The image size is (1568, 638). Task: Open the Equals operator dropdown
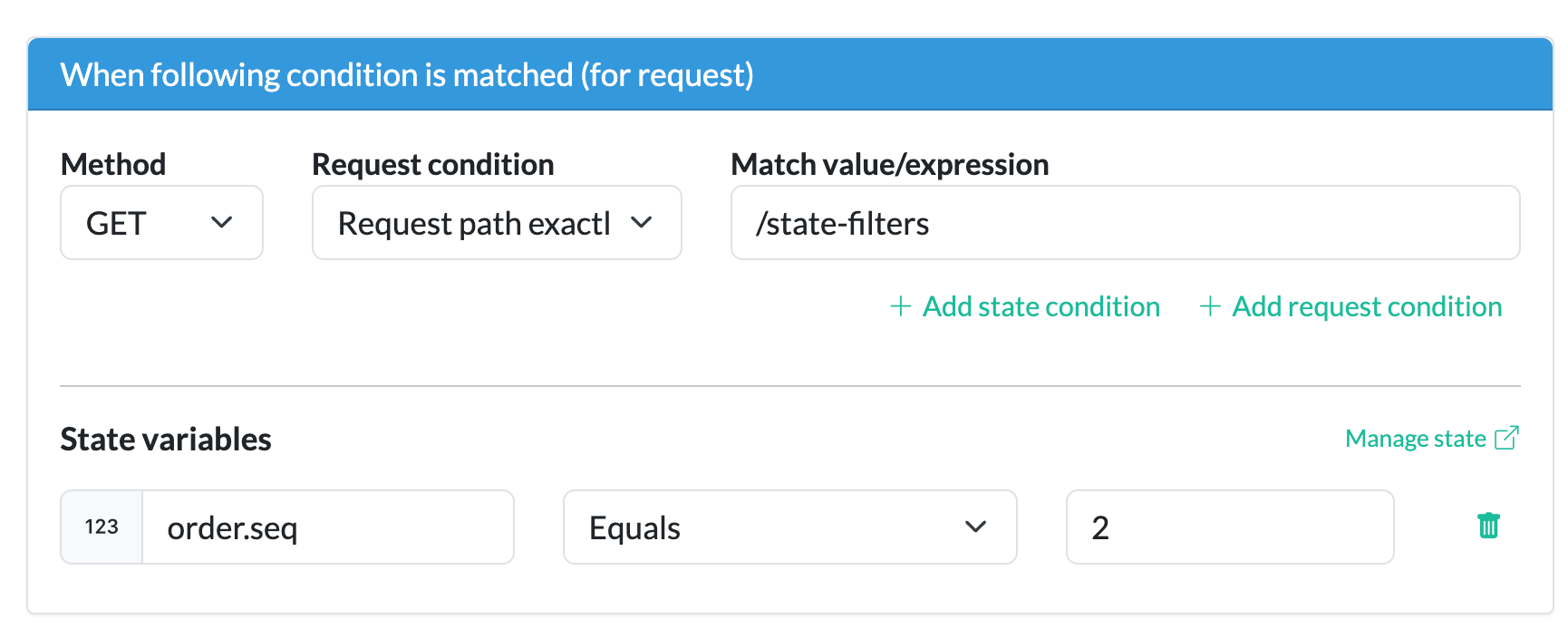point(789,527)
